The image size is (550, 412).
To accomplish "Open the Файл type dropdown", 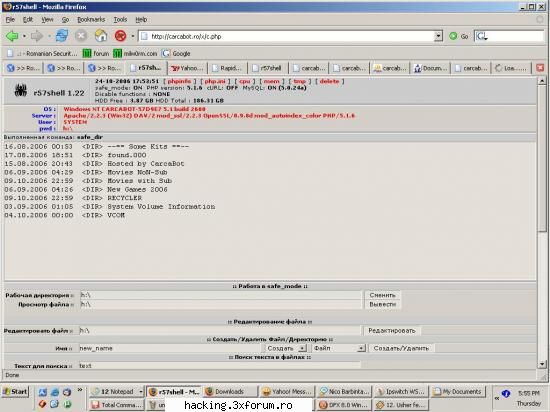I will pyautogui.click(x=338, y=348).
